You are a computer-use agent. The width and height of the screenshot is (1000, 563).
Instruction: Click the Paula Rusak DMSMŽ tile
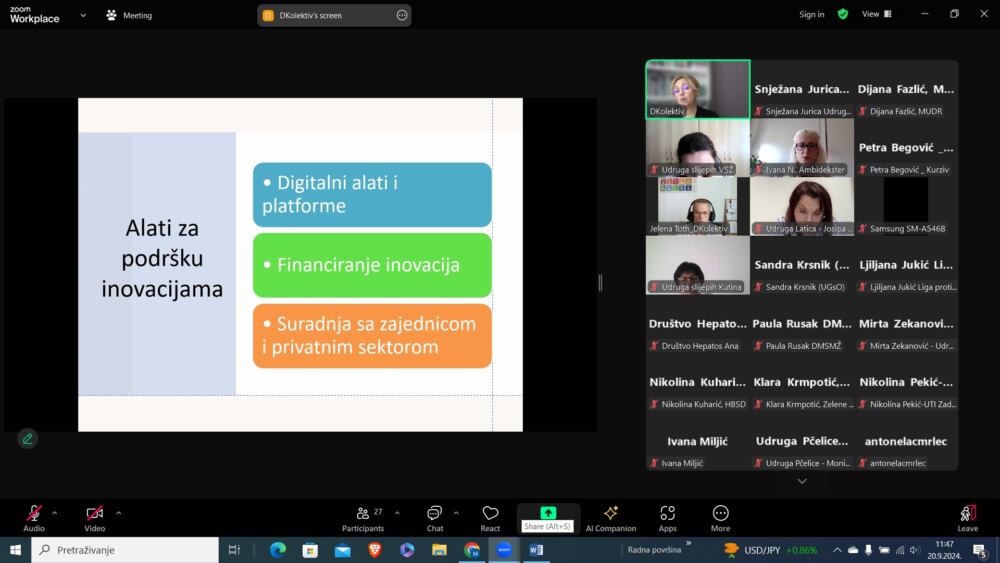click(x=802, y=324)
